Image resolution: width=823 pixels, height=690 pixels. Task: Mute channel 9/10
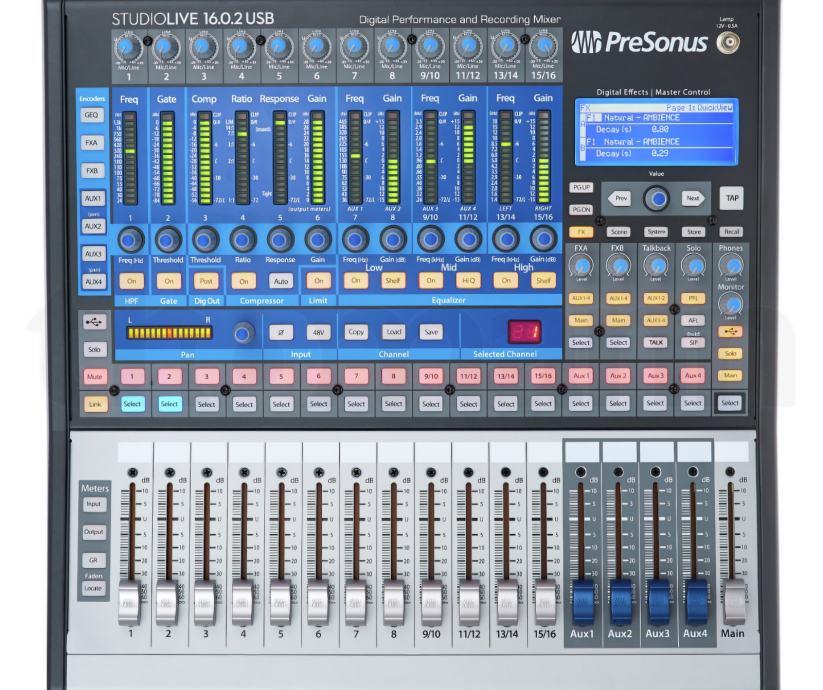[431, 376]
